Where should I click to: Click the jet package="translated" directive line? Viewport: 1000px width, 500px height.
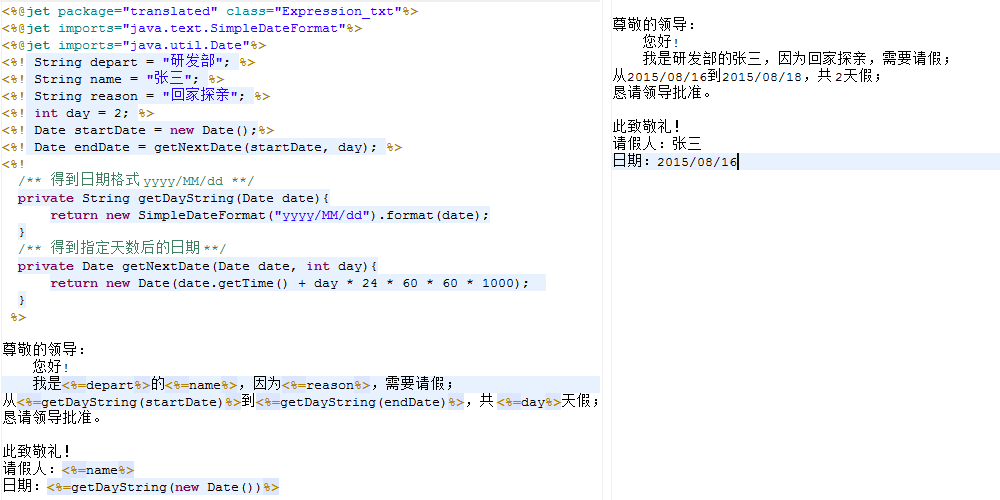point(210,11)
